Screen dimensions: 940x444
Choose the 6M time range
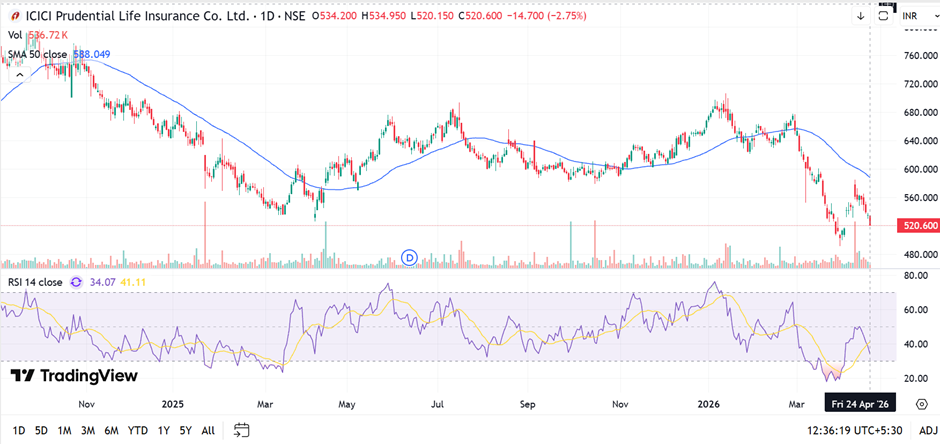tap(111, 430)
